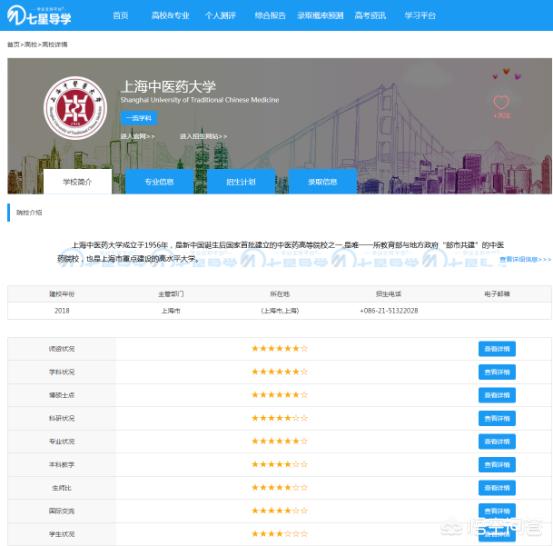553x546 pixels.
Task: Click star rating in 硕博士点 row
Action: 279,395
